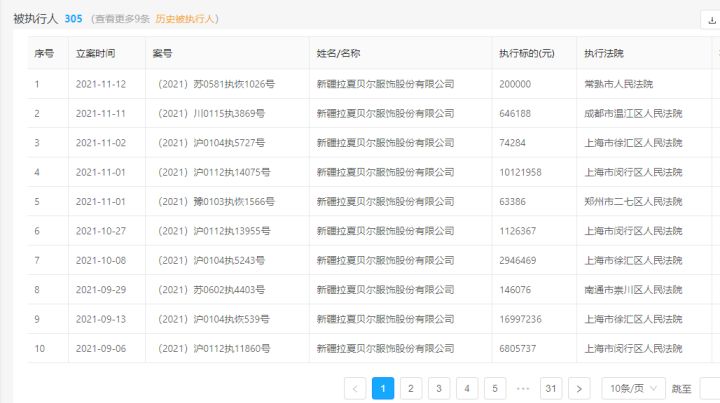Screen dimensions: 720x403
Task: Click amount 74284
Action: [512, 143]
